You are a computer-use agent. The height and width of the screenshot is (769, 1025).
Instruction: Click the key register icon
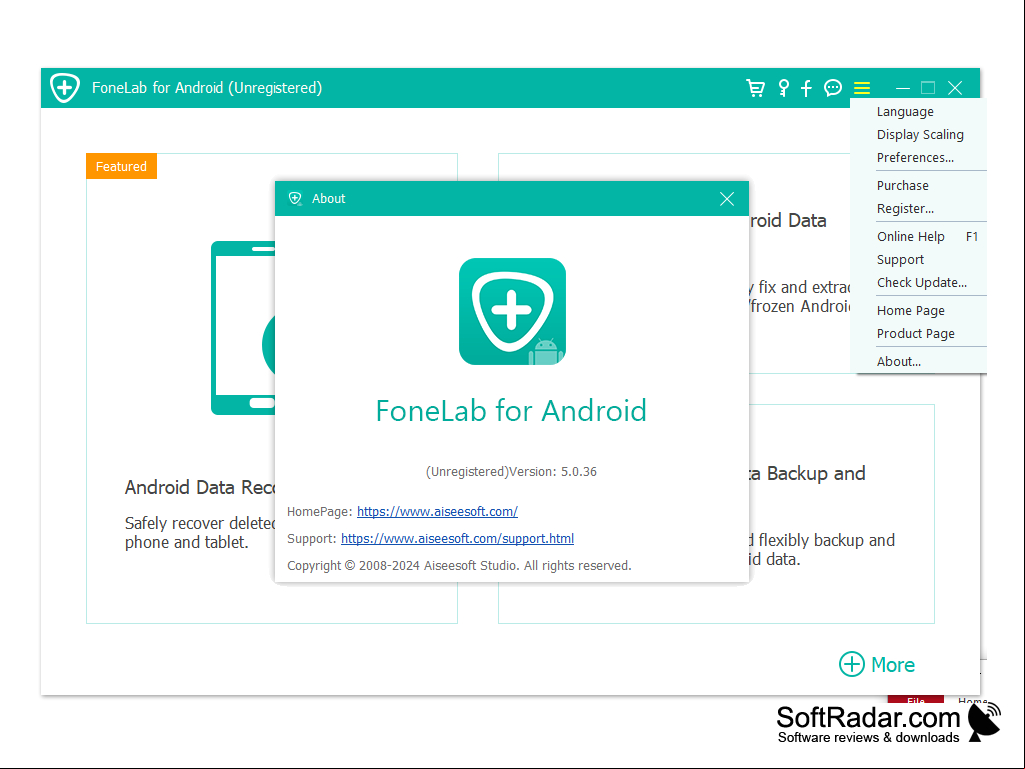click(783, 88)
